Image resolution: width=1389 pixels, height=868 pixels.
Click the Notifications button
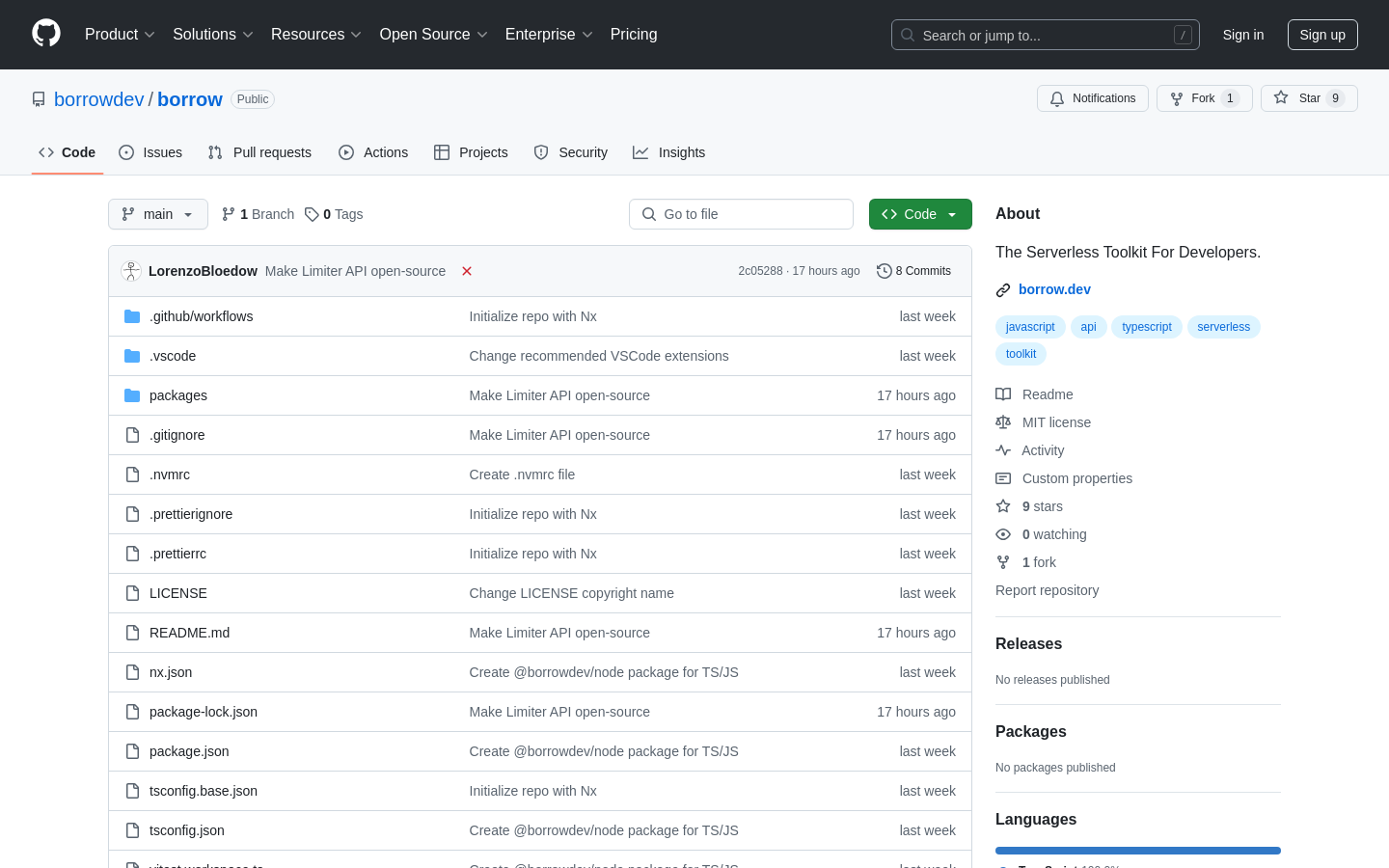click(1093, 98)
